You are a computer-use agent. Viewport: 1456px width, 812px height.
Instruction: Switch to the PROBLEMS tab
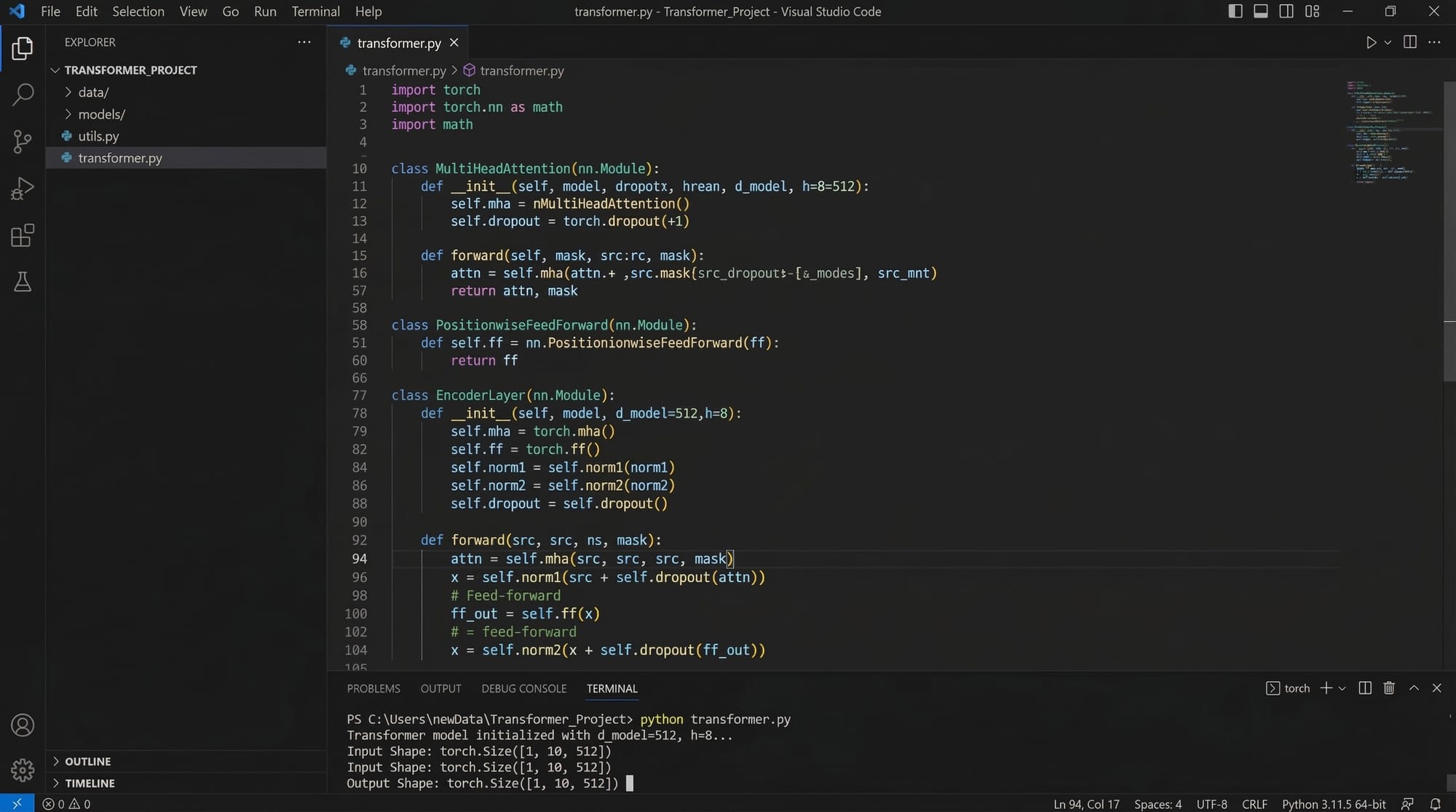(373, 688)
